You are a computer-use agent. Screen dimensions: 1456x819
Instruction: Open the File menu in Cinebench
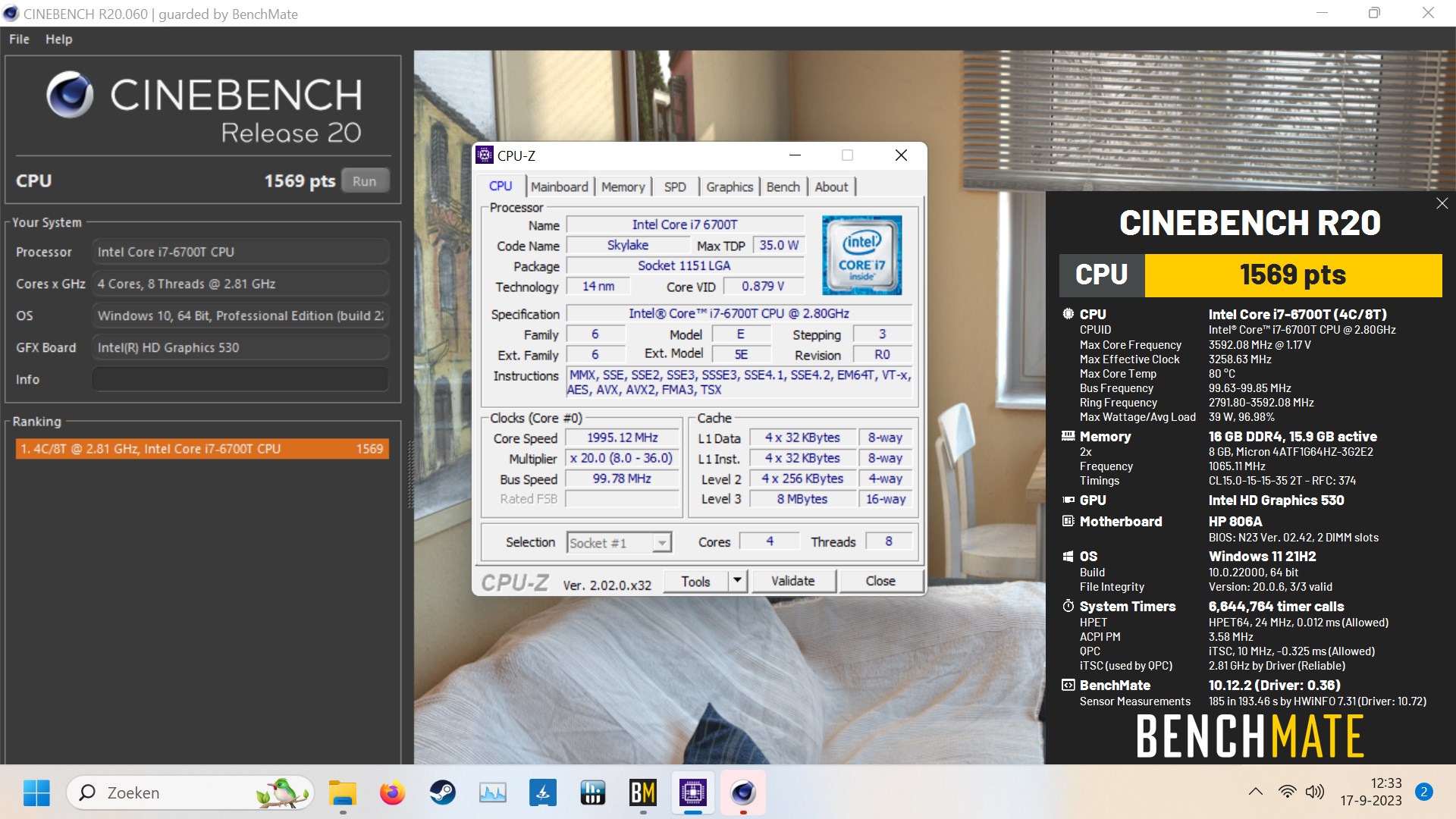point(19,39)
